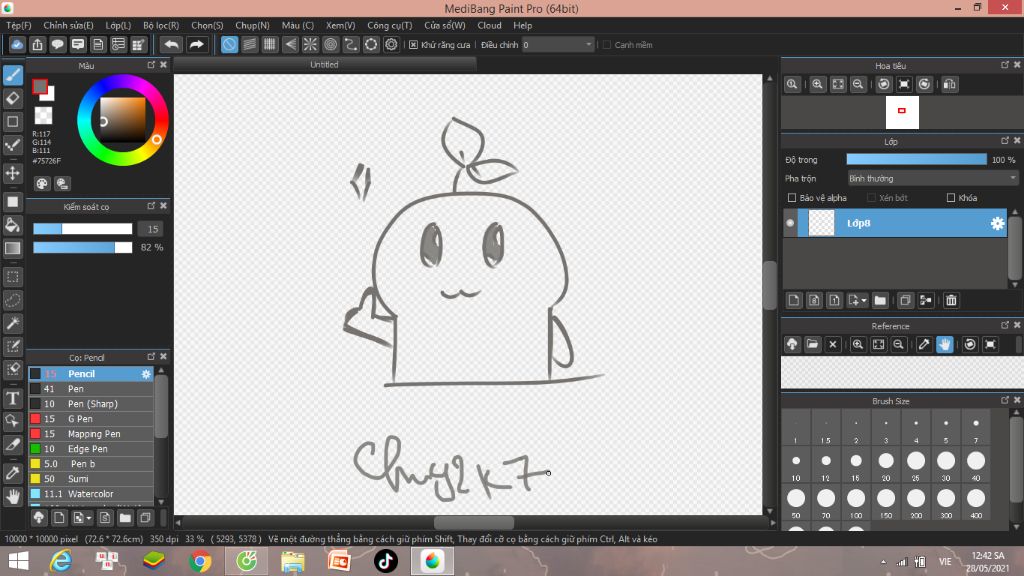The width and height of the screenshot is (1024, 576).
Task: Open Điều chỉnh value dropdown
Action: pyautogui.click(x=558, y=44)
